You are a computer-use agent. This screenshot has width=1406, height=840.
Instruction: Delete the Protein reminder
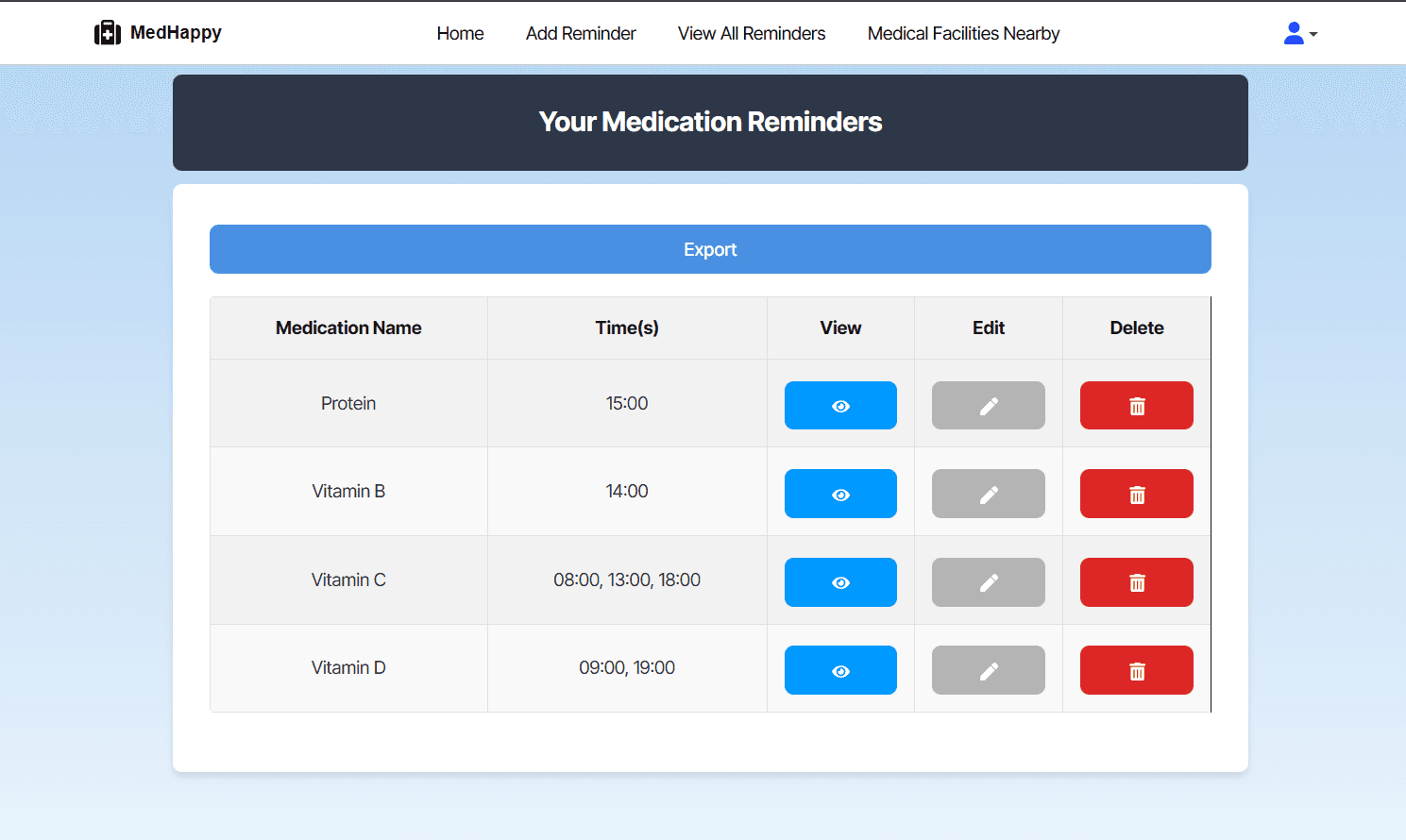pyautogui.click(x=1136, y=406)
